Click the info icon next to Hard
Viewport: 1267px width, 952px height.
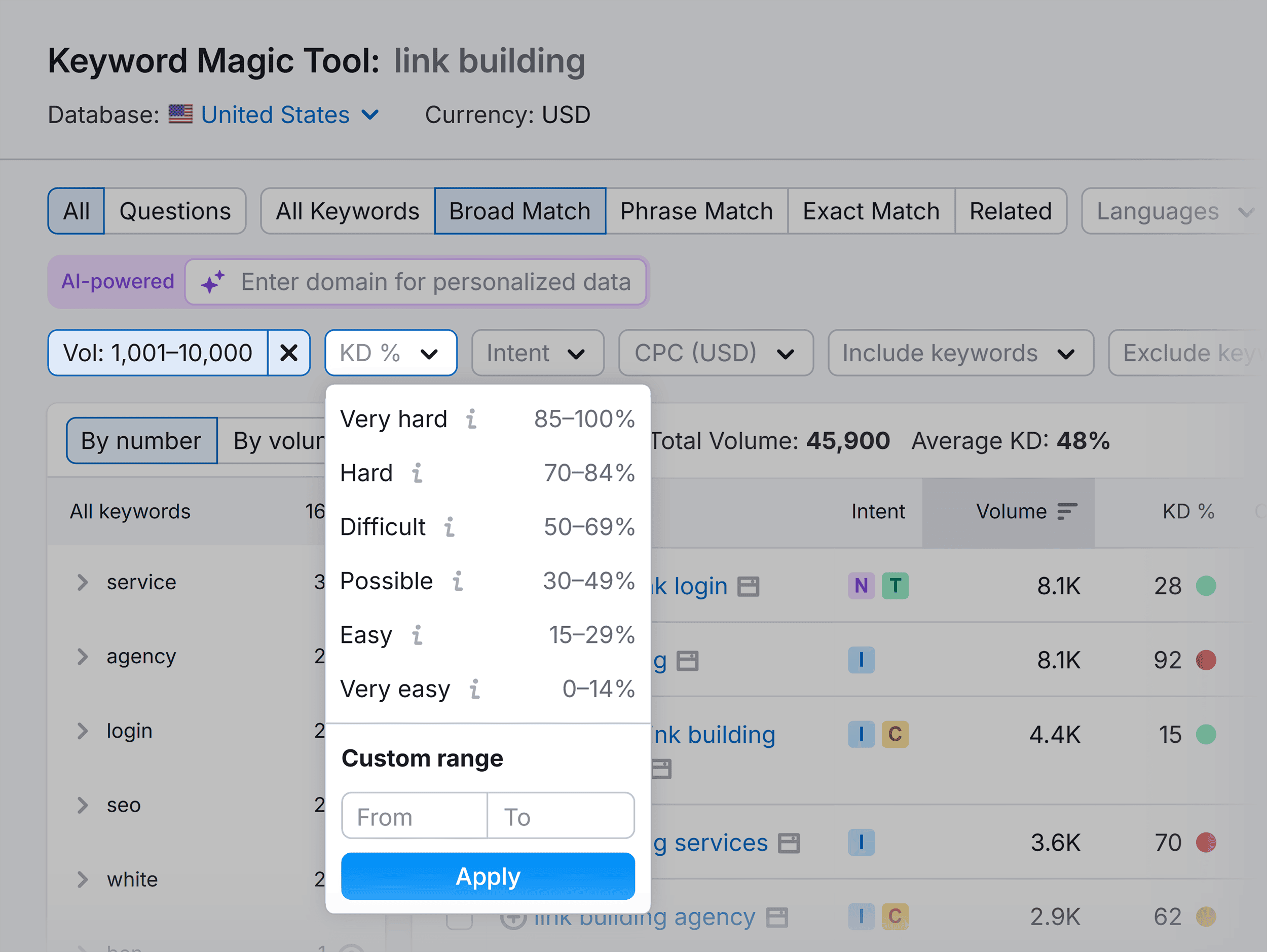point(418,473)
